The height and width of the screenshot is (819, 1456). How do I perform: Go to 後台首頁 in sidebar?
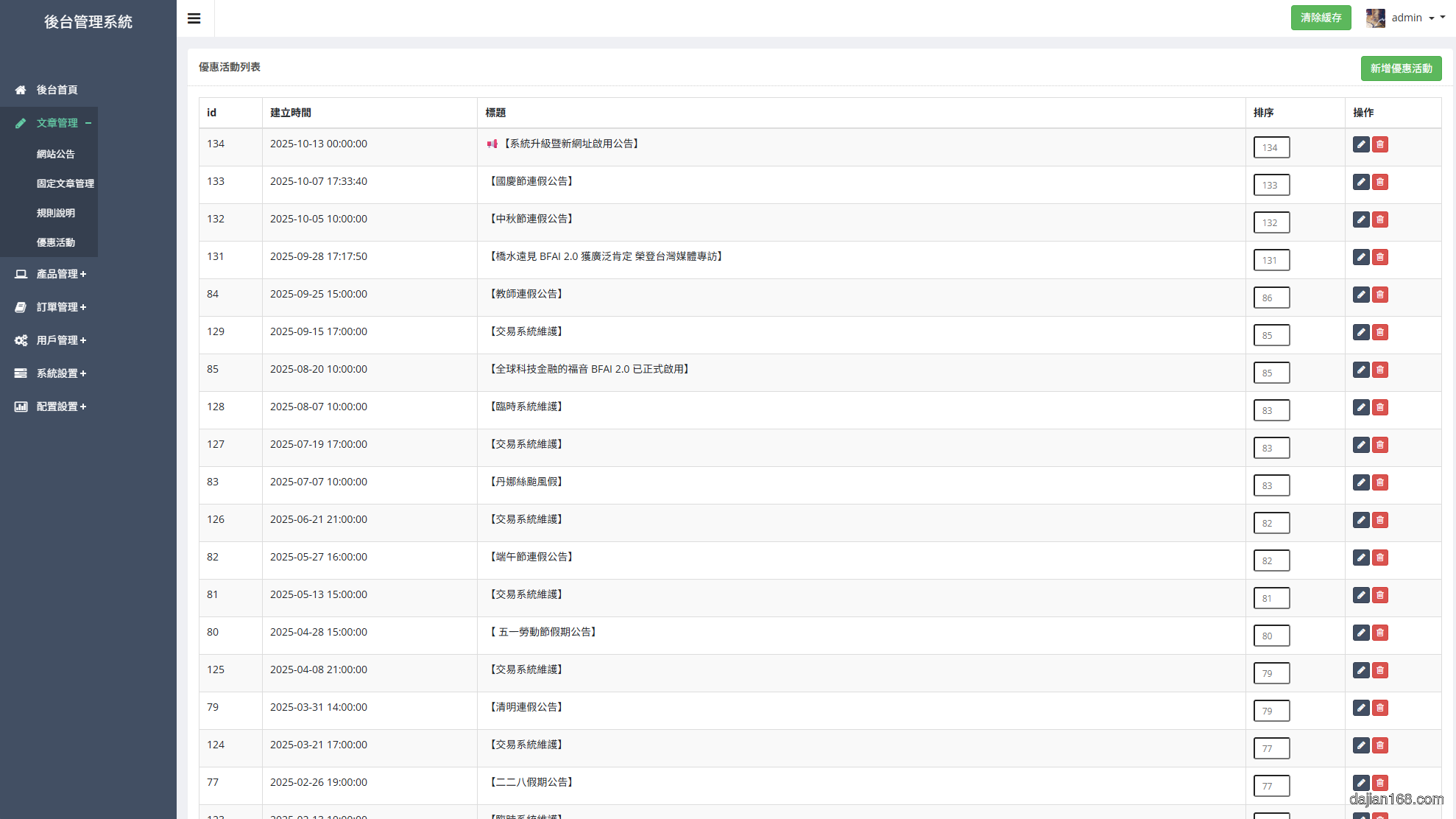tap(57, 90)
